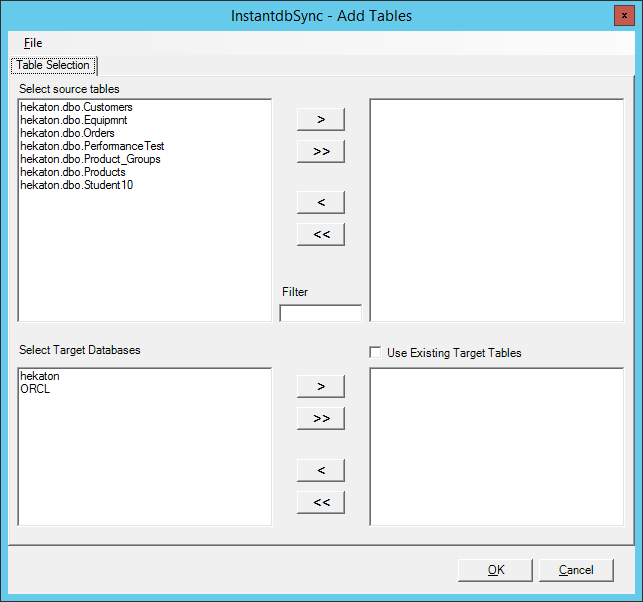This screenshot has width=643, height=602.
Task: Select the Table Selection tab
Action: 53,65
